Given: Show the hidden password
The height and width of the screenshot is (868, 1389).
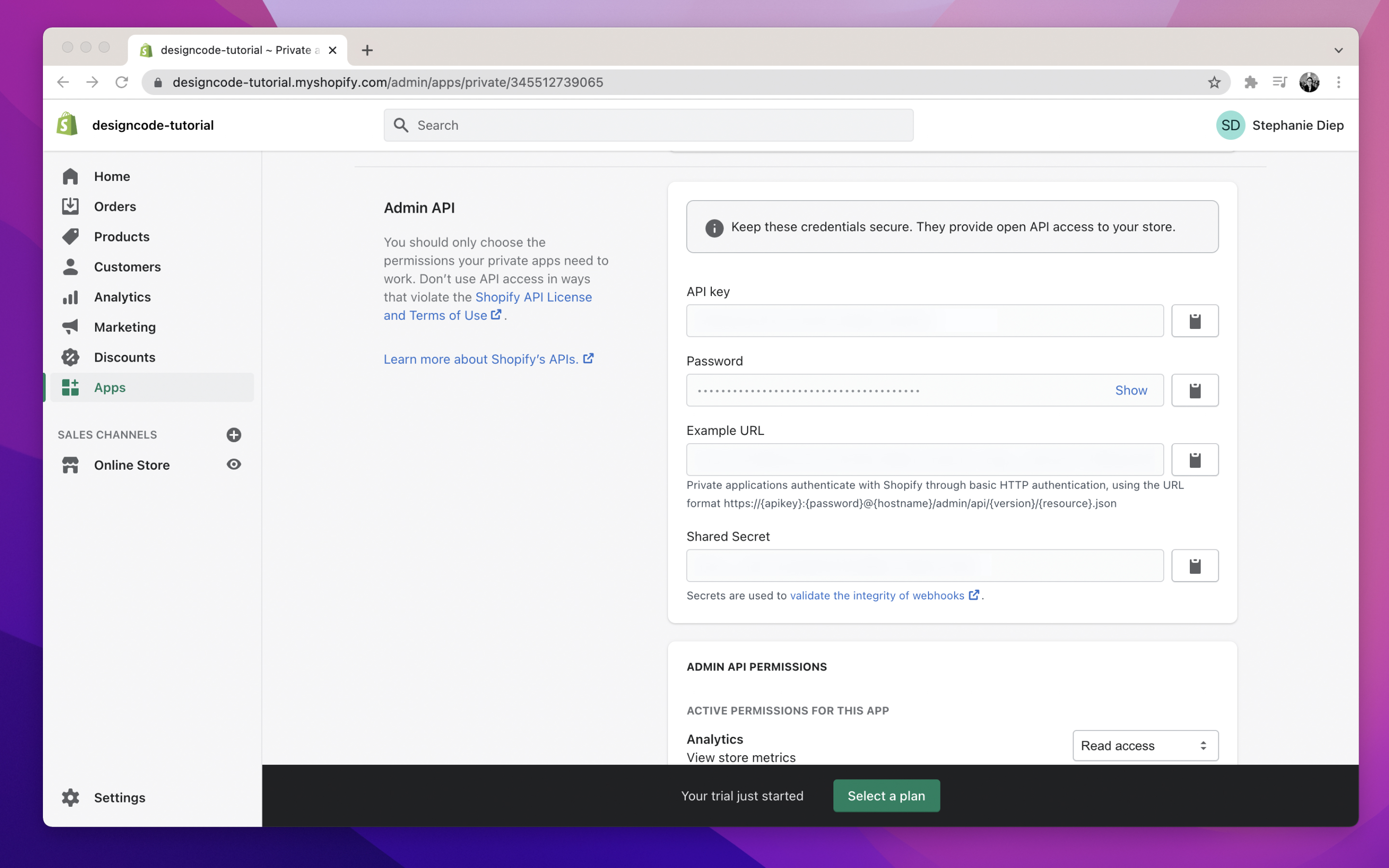Looking at the screenshot, I should point(1130,391).
